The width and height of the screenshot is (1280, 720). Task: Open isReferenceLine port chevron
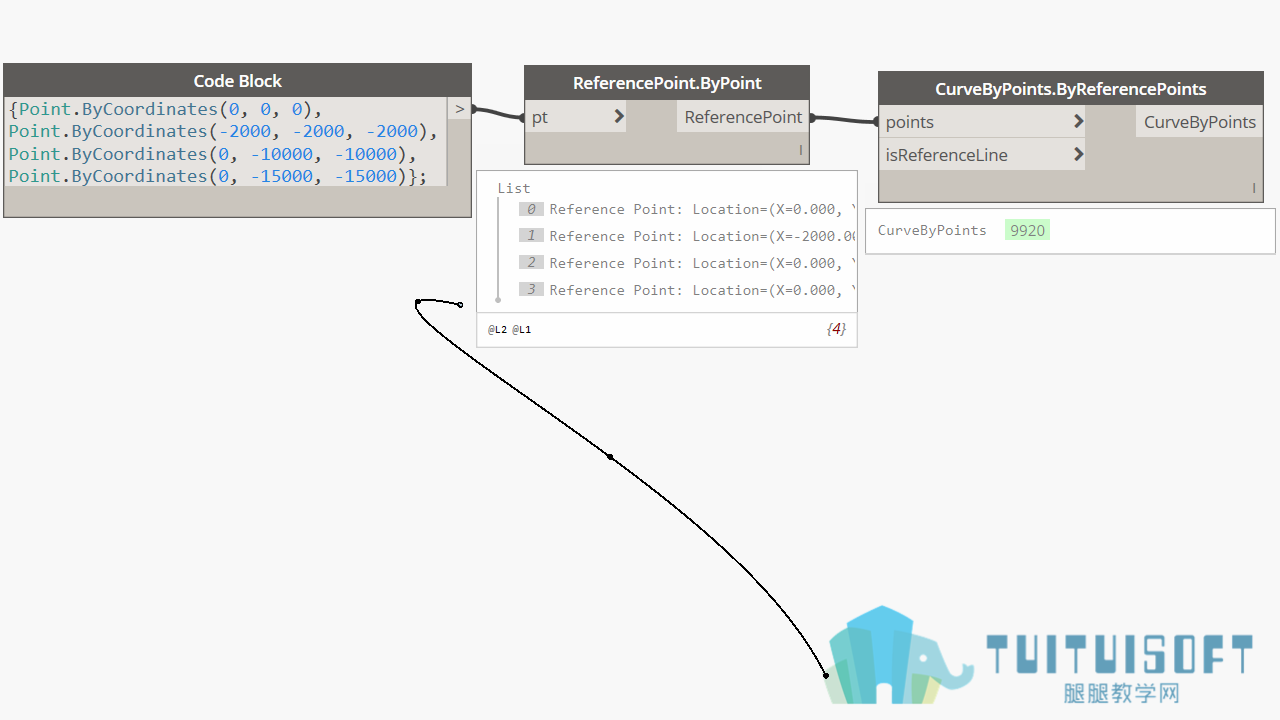point(1078,155)
